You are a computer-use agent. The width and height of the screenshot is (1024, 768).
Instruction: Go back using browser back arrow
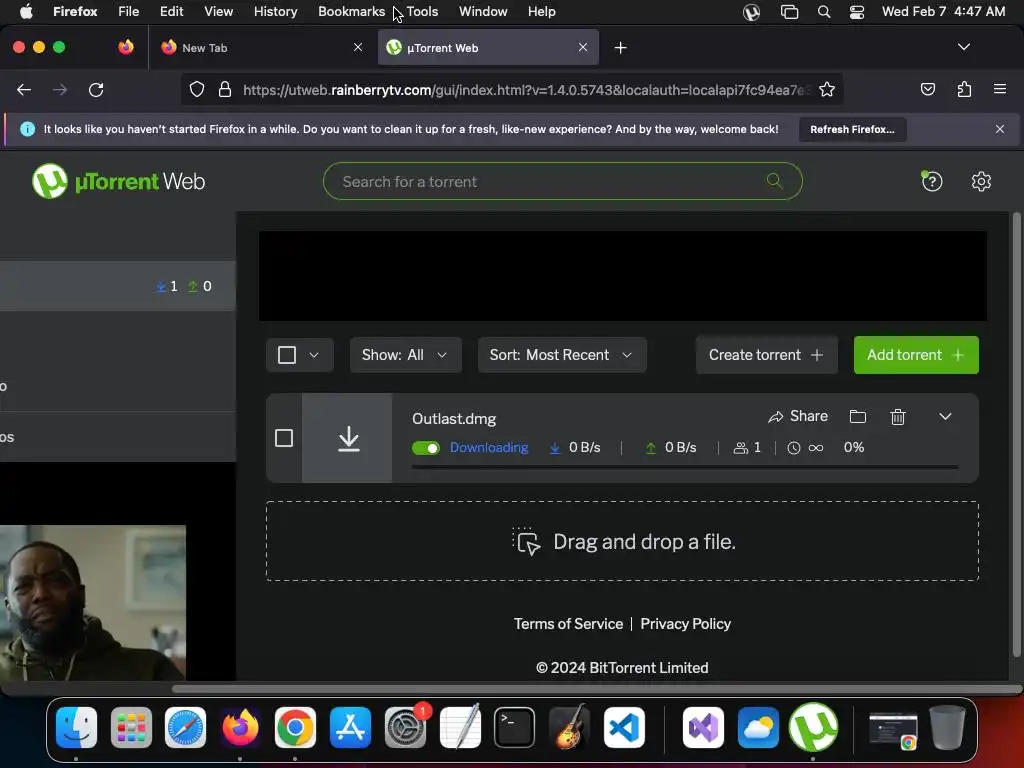(x=24, y=89)
